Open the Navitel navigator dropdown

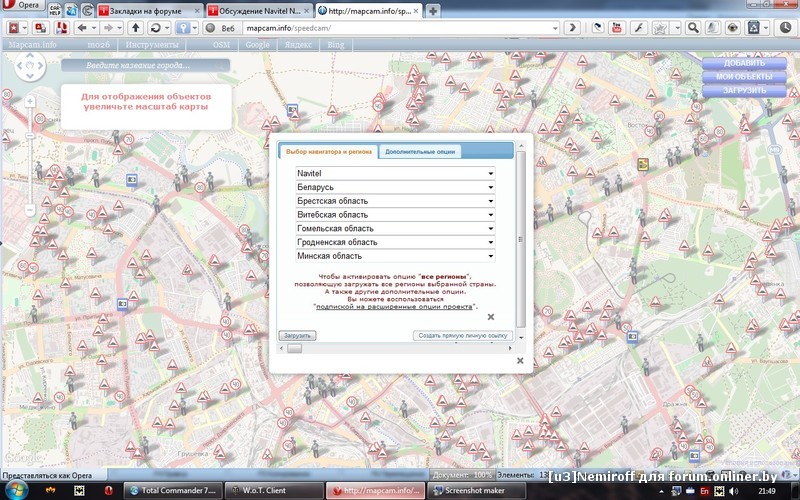[x=395, y=173]
